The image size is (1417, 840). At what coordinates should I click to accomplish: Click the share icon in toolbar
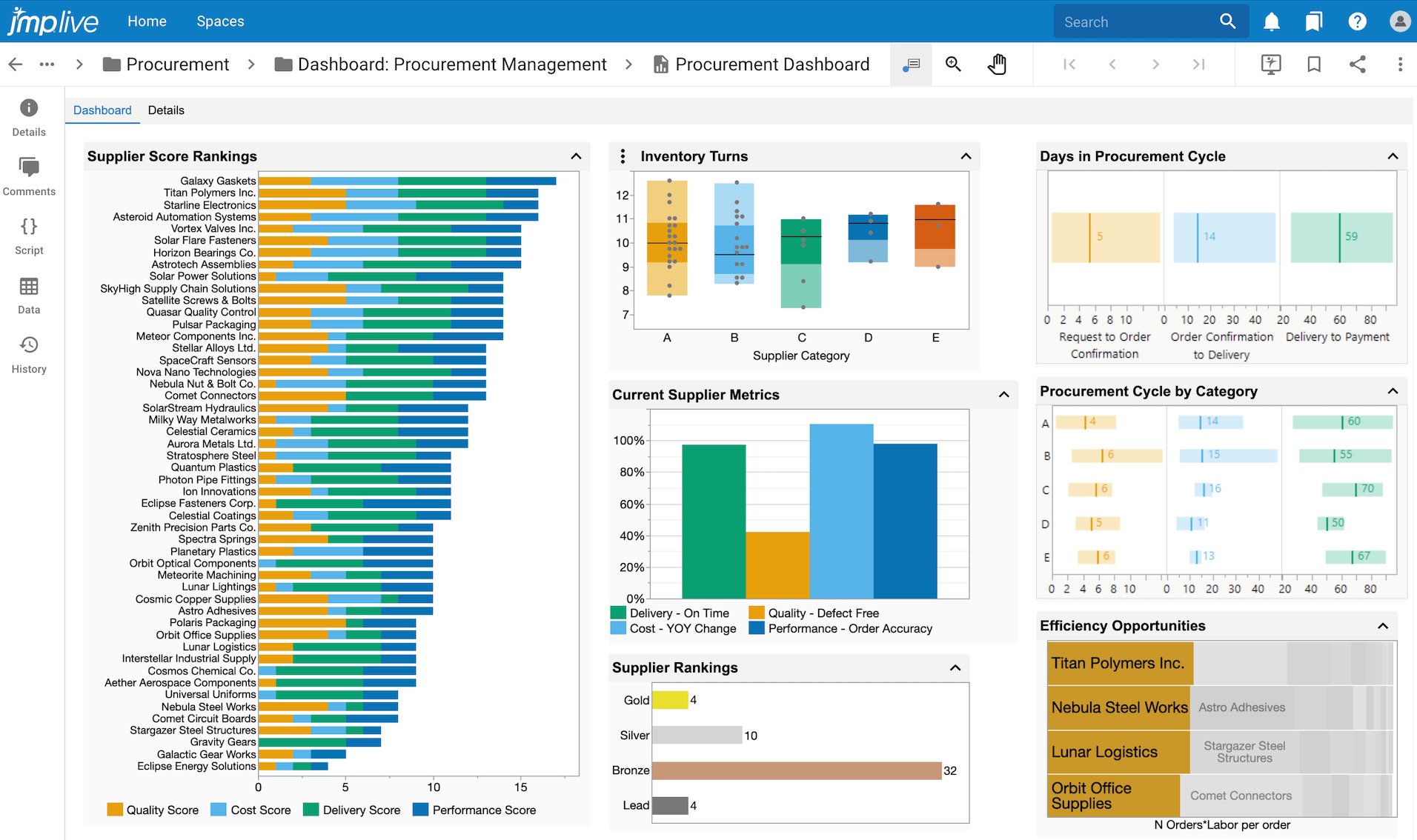click(x=1357, y=64)
